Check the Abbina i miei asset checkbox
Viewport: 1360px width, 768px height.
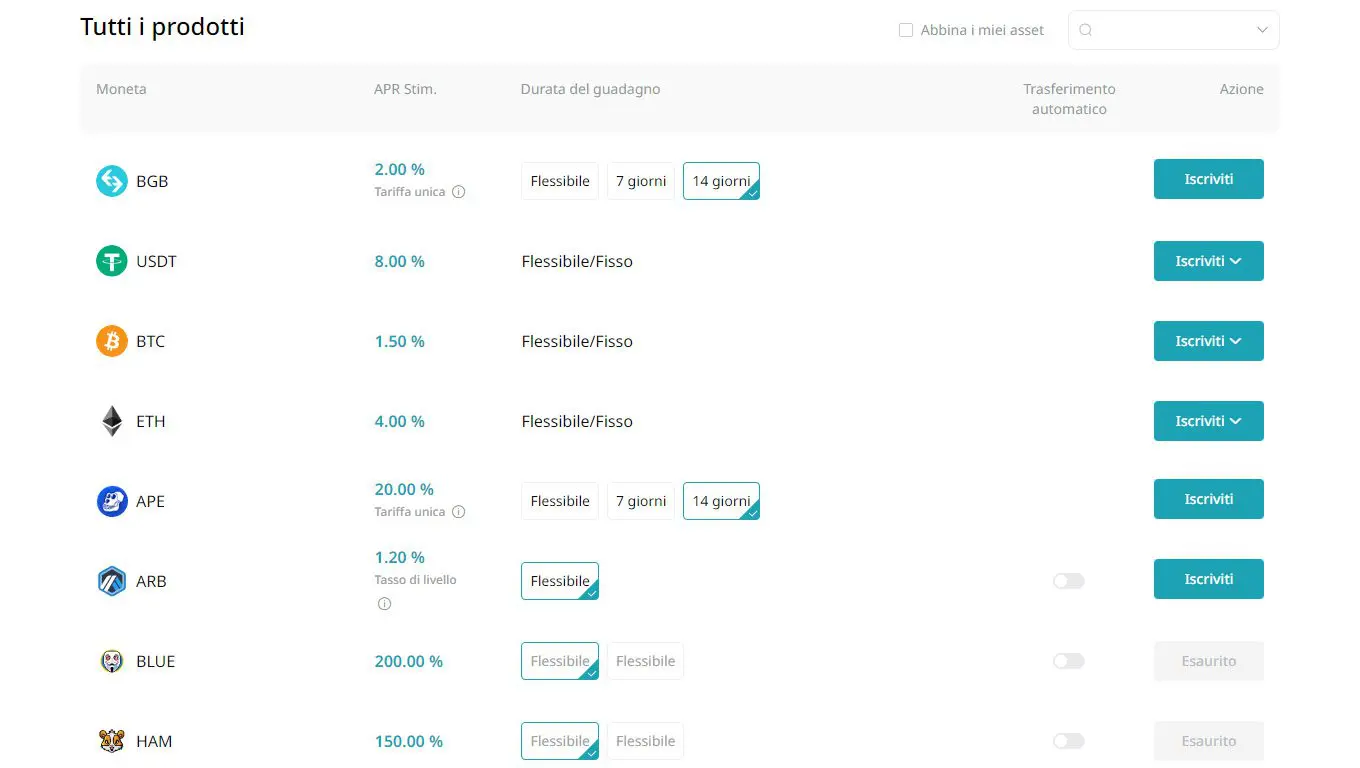tap(906, 30)
